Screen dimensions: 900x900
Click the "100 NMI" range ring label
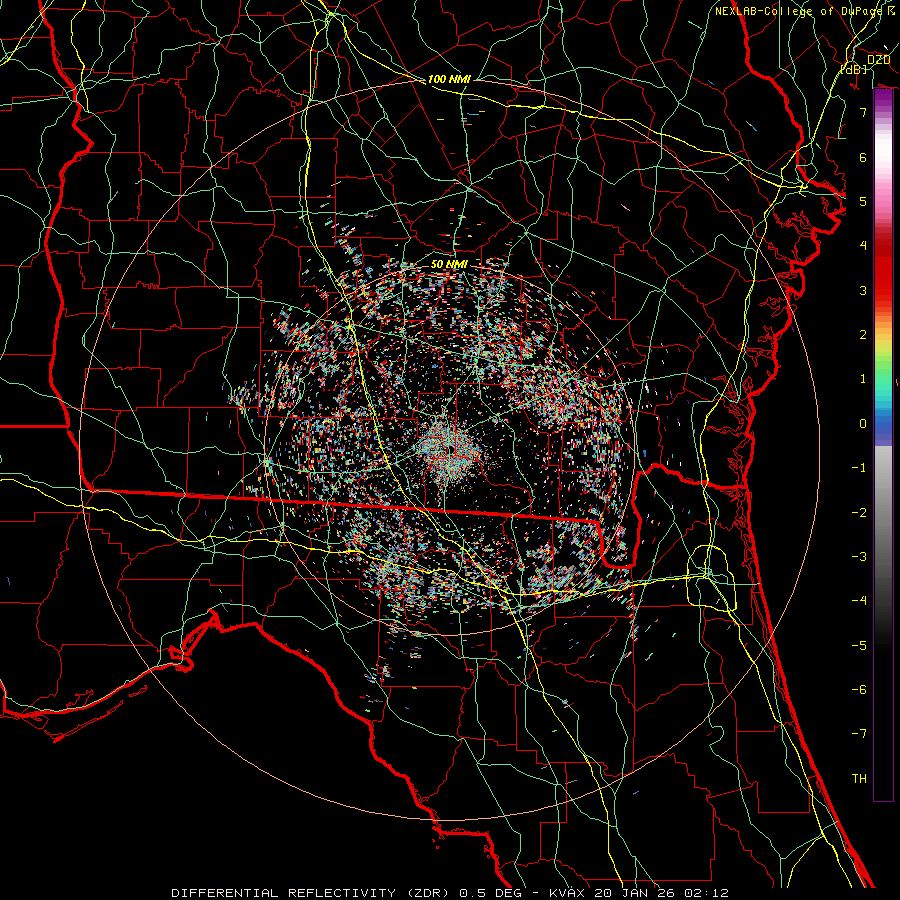point(449,79)
